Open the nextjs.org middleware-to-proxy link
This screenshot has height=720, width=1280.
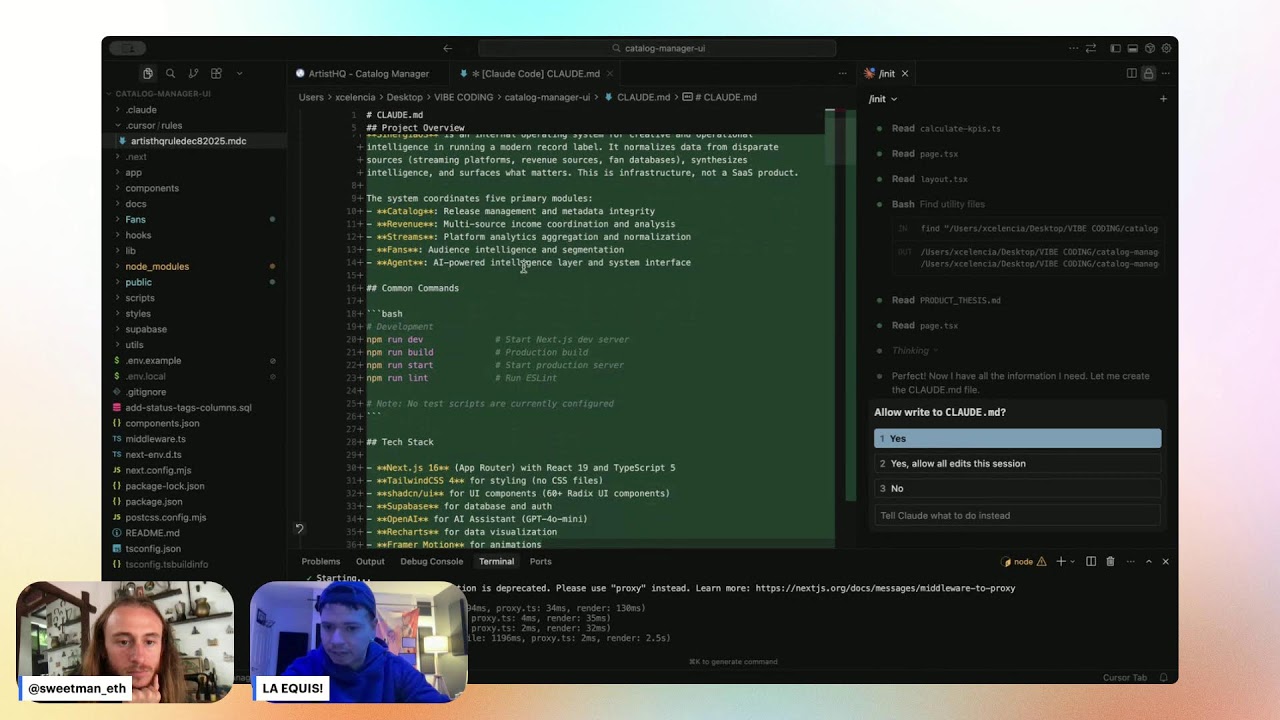(885, 588)
